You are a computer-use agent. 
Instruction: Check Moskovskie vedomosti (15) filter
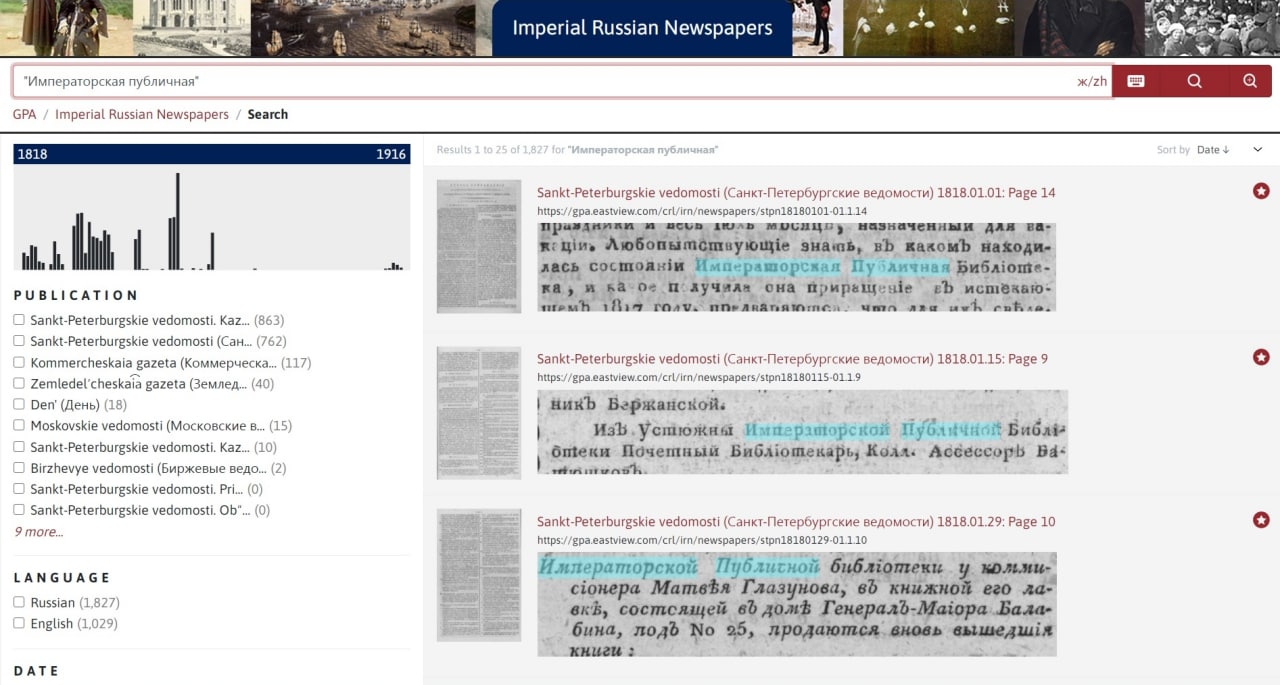(x=19, y=425)
